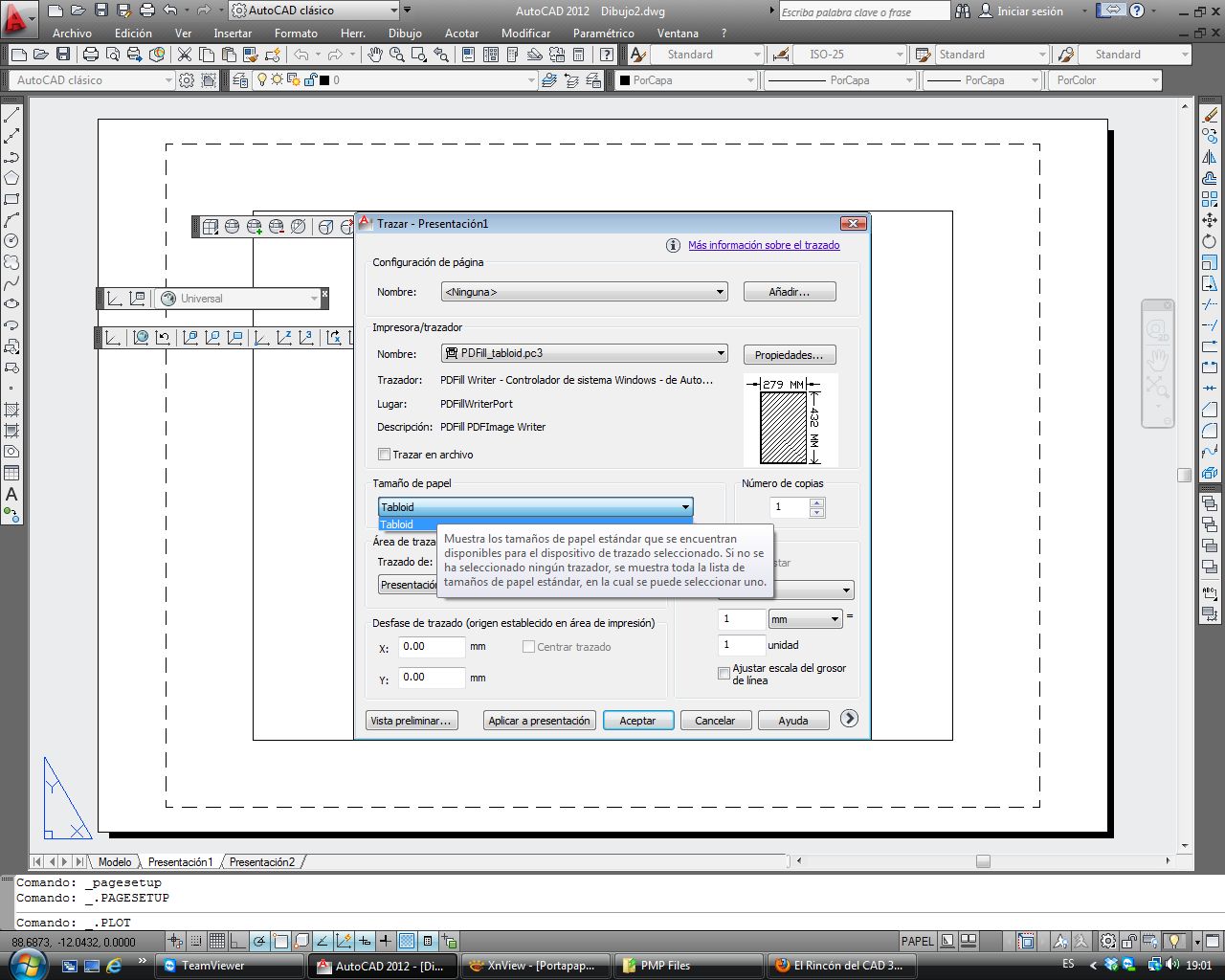Toggle Polar Tracking in status bar

[259, 941]
